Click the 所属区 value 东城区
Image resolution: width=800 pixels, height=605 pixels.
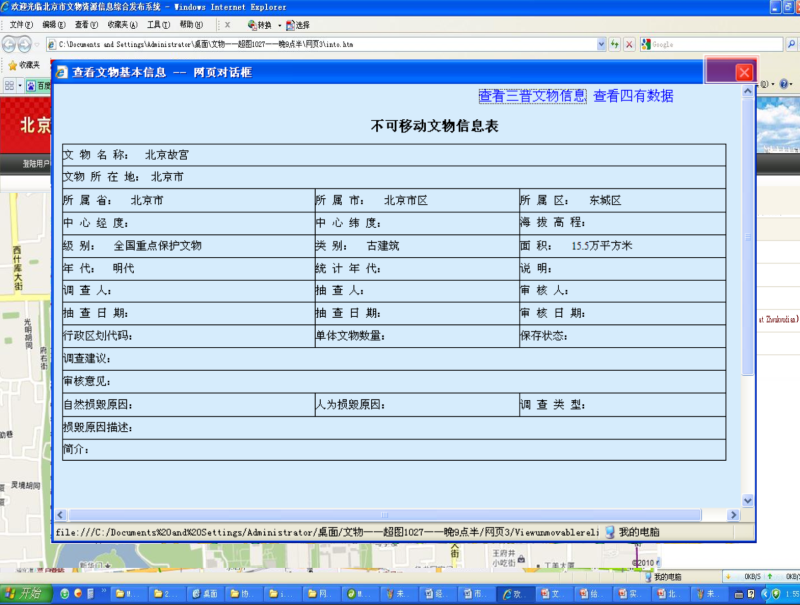[605, 200]
